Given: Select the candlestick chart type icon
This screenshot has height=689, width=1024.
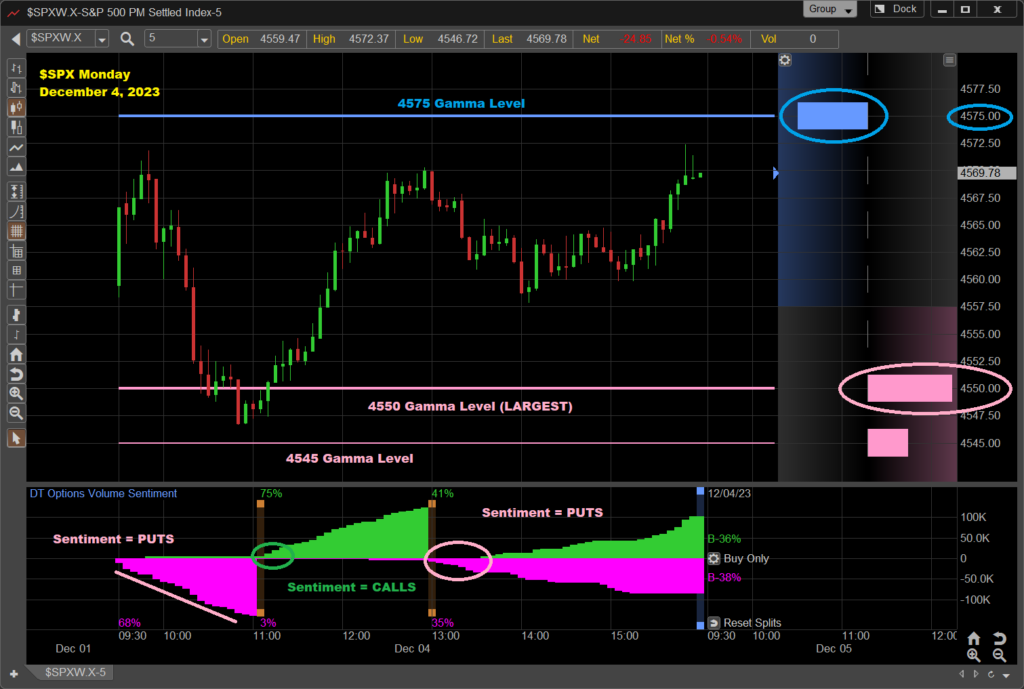Looking at the screenshot, I should coord(16,107).
